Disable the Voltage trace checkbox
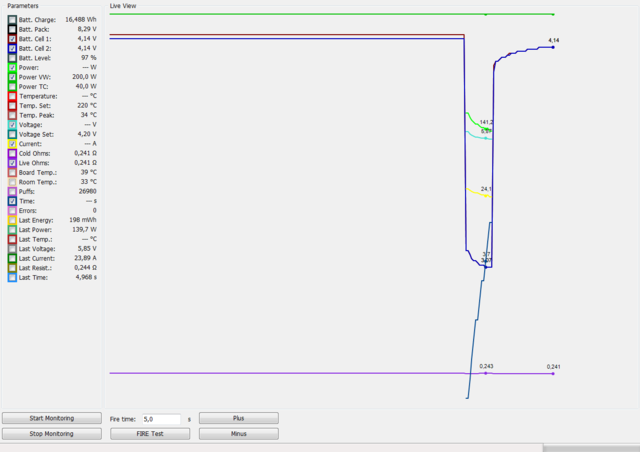Viewport: 640px width, 452px height. pos(11,125)
